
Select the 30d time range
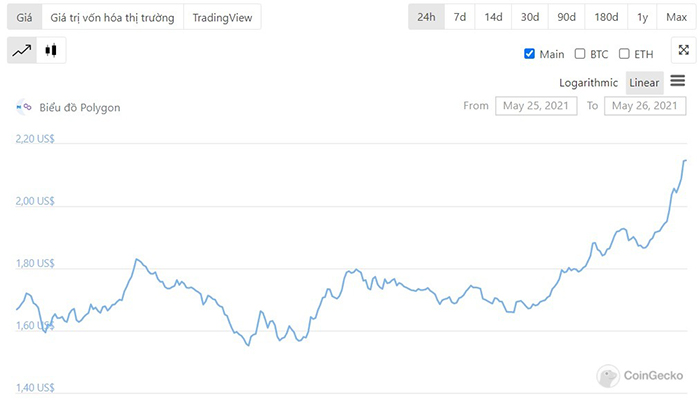(529, 18)
